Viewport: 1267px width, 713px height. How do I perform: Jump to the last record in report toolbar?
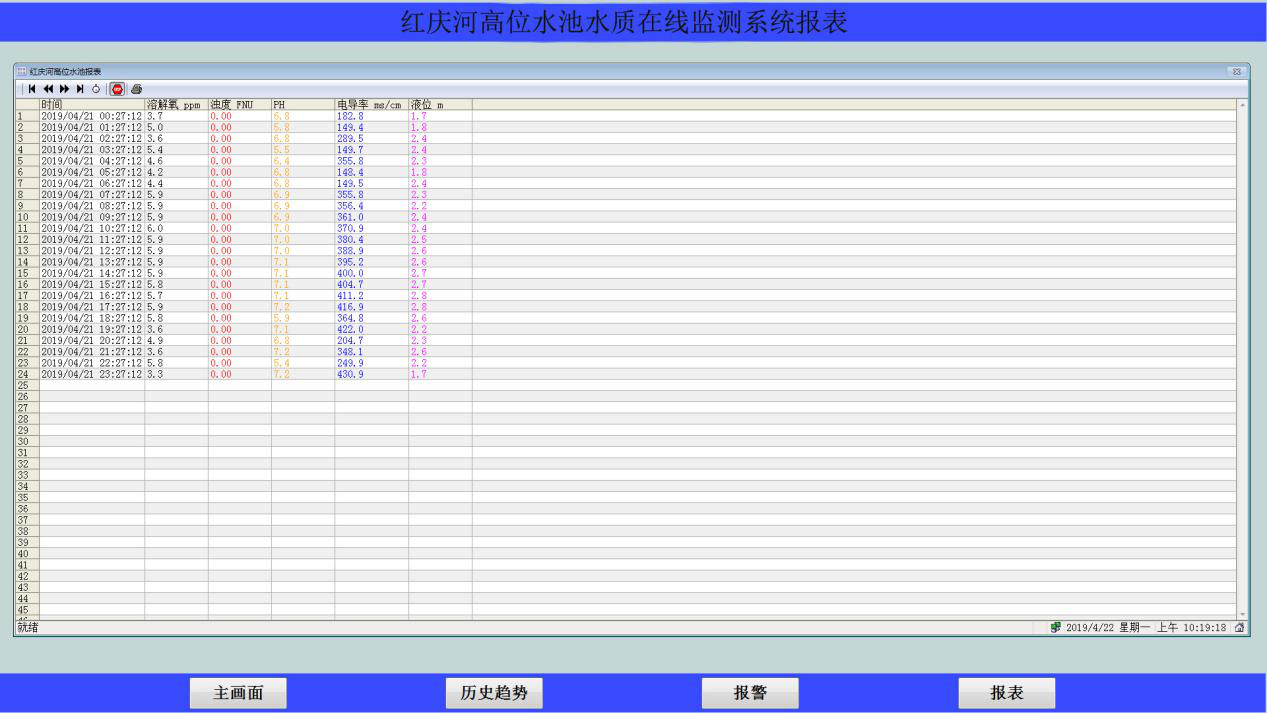click(80, 89)
